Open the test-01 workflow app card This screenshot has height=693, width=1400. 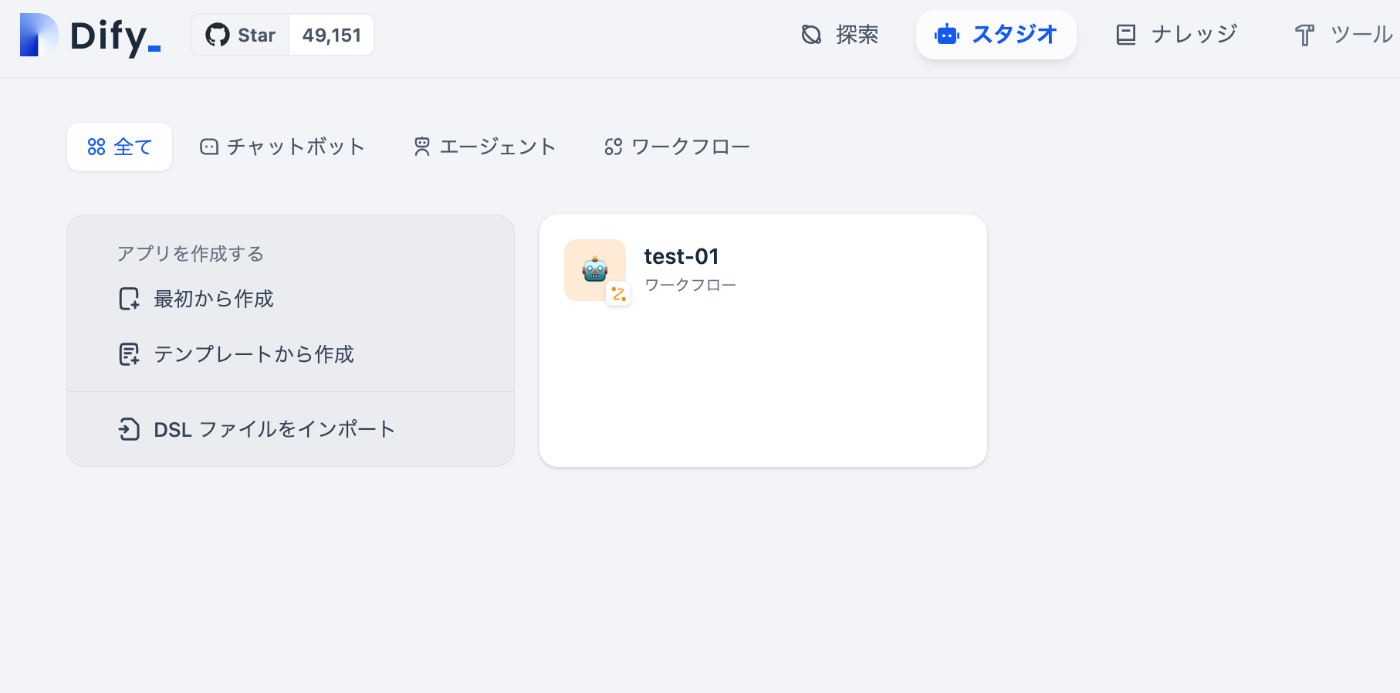pos(763,340)
